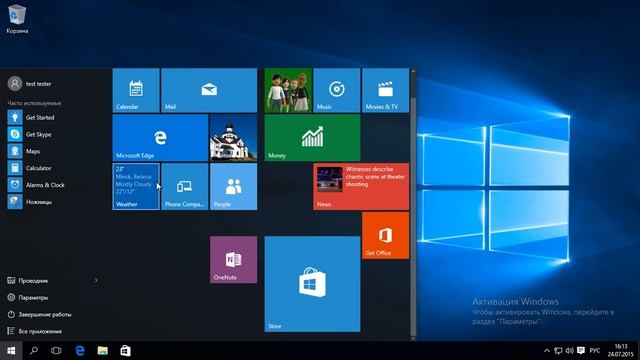Click the volume speaker tray icon
640x360 pixels.
click(x=569, y=351)
